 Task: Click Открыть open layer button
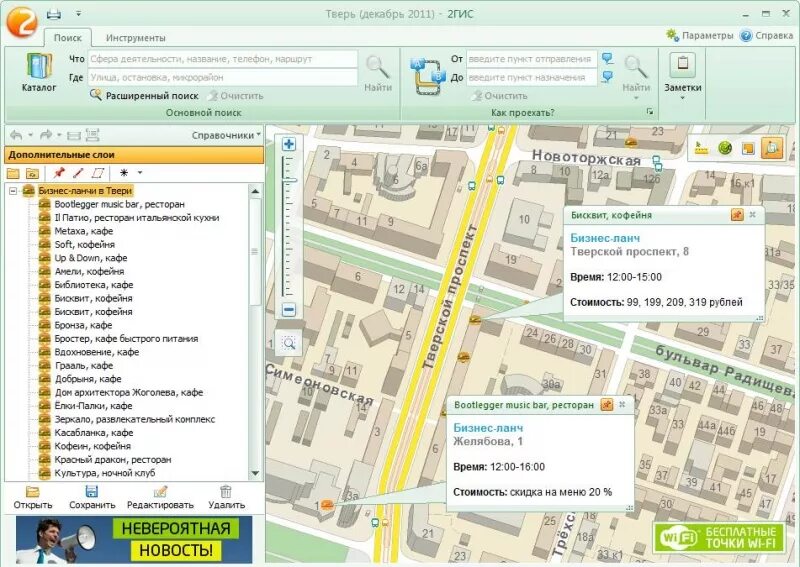pos(33,498)
